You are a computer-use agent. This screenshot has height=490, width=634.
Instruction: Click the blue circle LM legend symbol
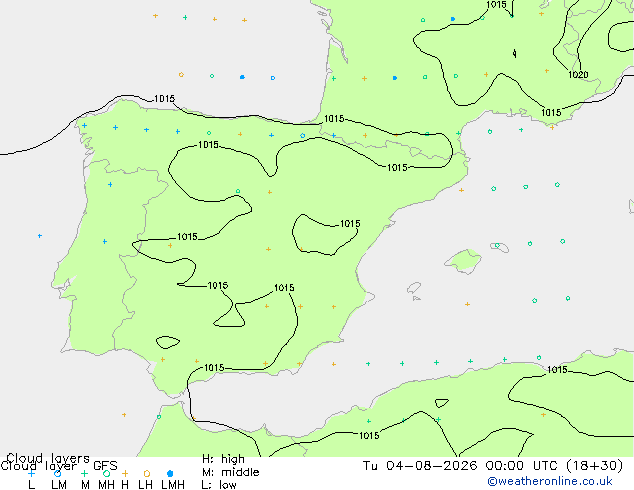click(57, 473)
